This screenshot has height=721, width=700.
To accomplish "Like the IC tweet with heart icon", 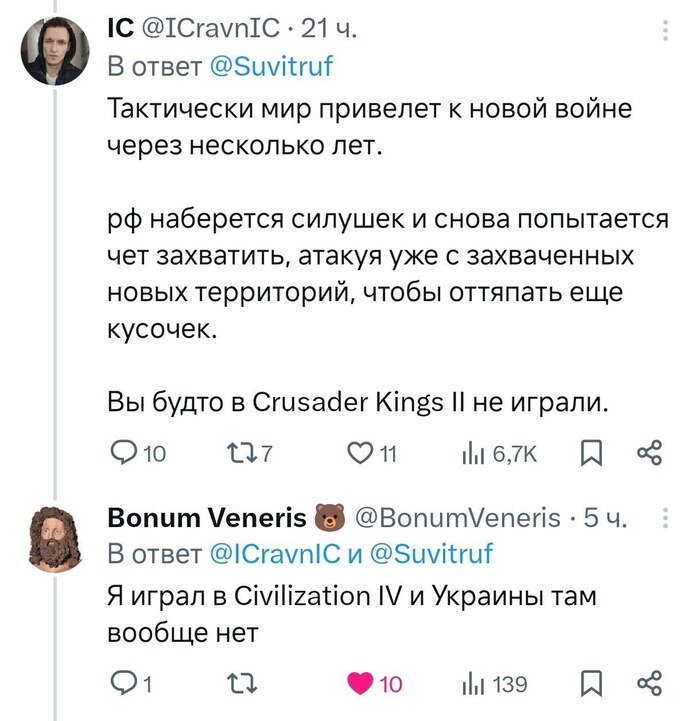I will pyautogui.click(x=359, y=455).
